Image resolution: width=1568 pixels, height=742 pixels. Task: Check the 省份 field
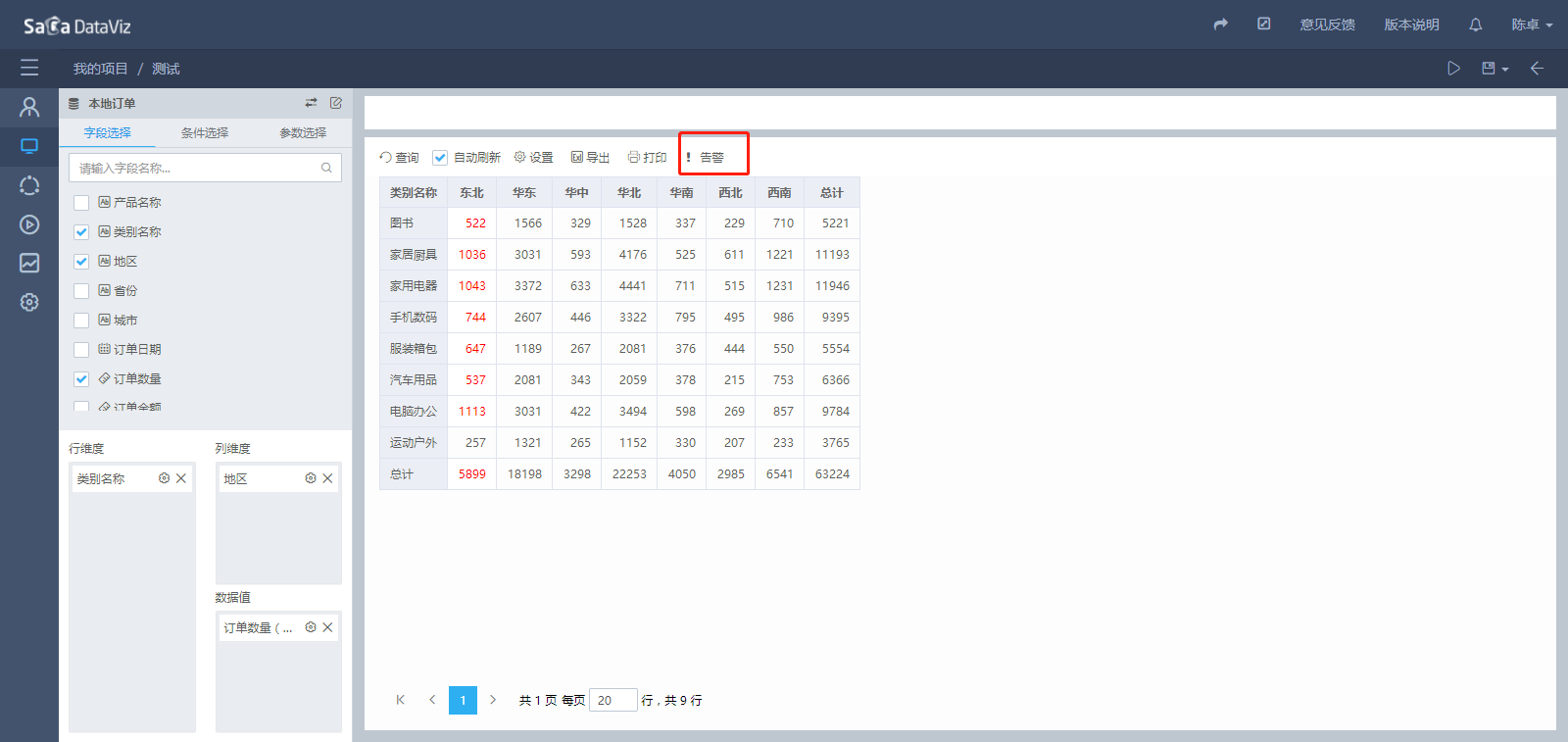81,290
